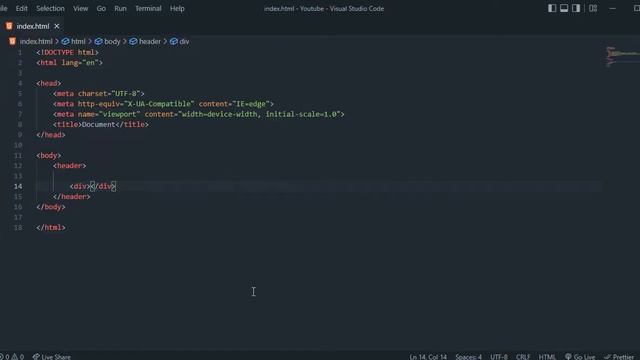Image resolution: width=640 pixels, height=360 pixels.
Task: Toggle the secondary side bar layout icon
Action: 576,8
